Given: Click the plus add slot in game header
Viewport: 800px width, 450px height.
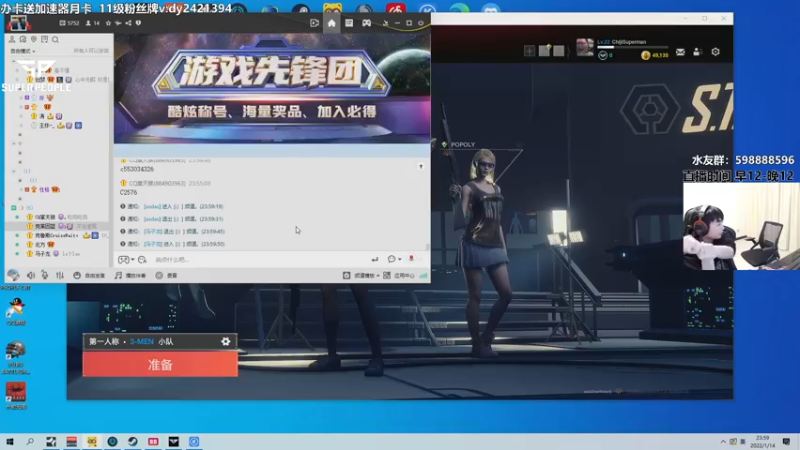Looking at the screenshot, I should pyautogui.click(x=529, y=51).
